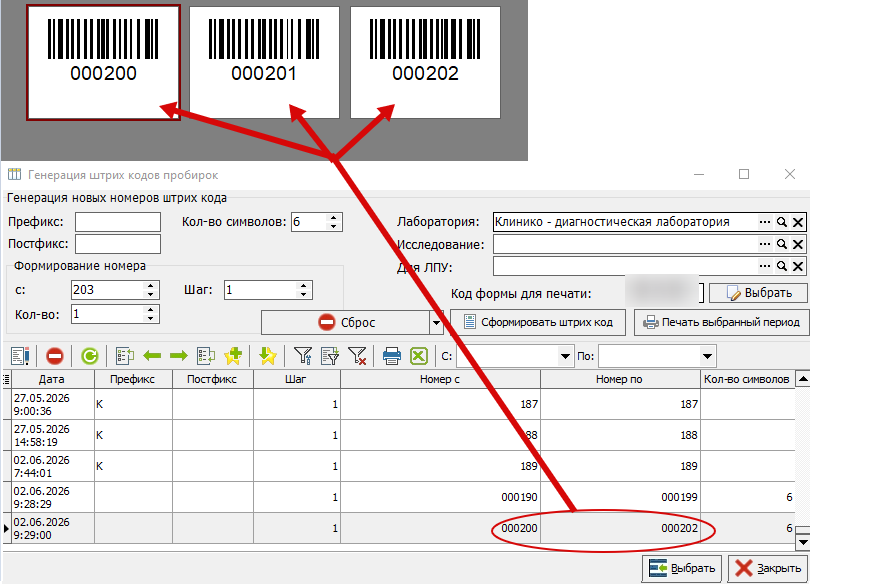Decrease the Шаг spinner value
This screenshot has height=584, width=880.
[x=303, y=295]
